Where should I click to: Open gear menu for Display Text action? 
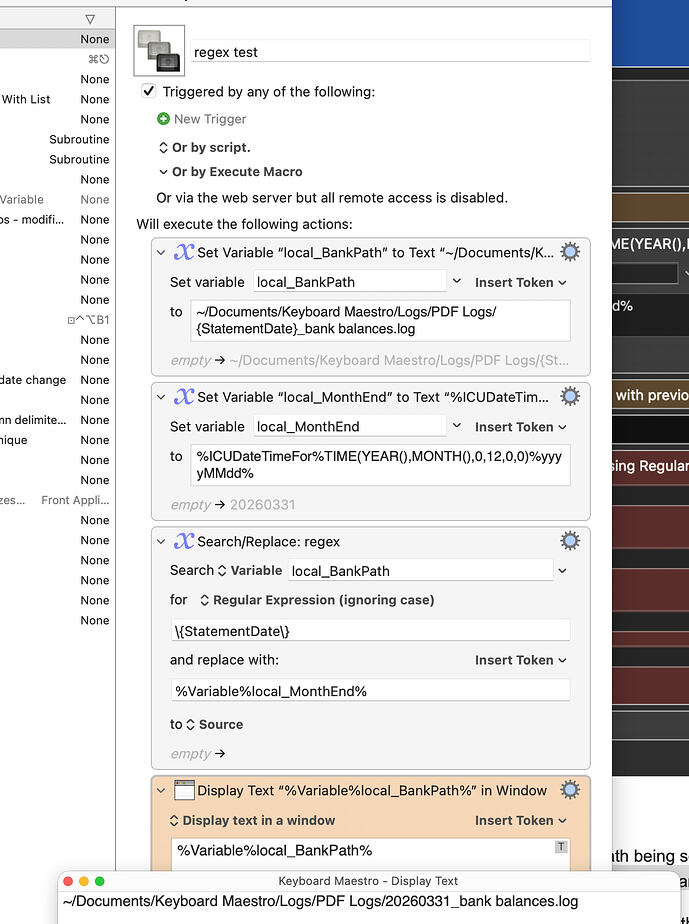point(569,790)
